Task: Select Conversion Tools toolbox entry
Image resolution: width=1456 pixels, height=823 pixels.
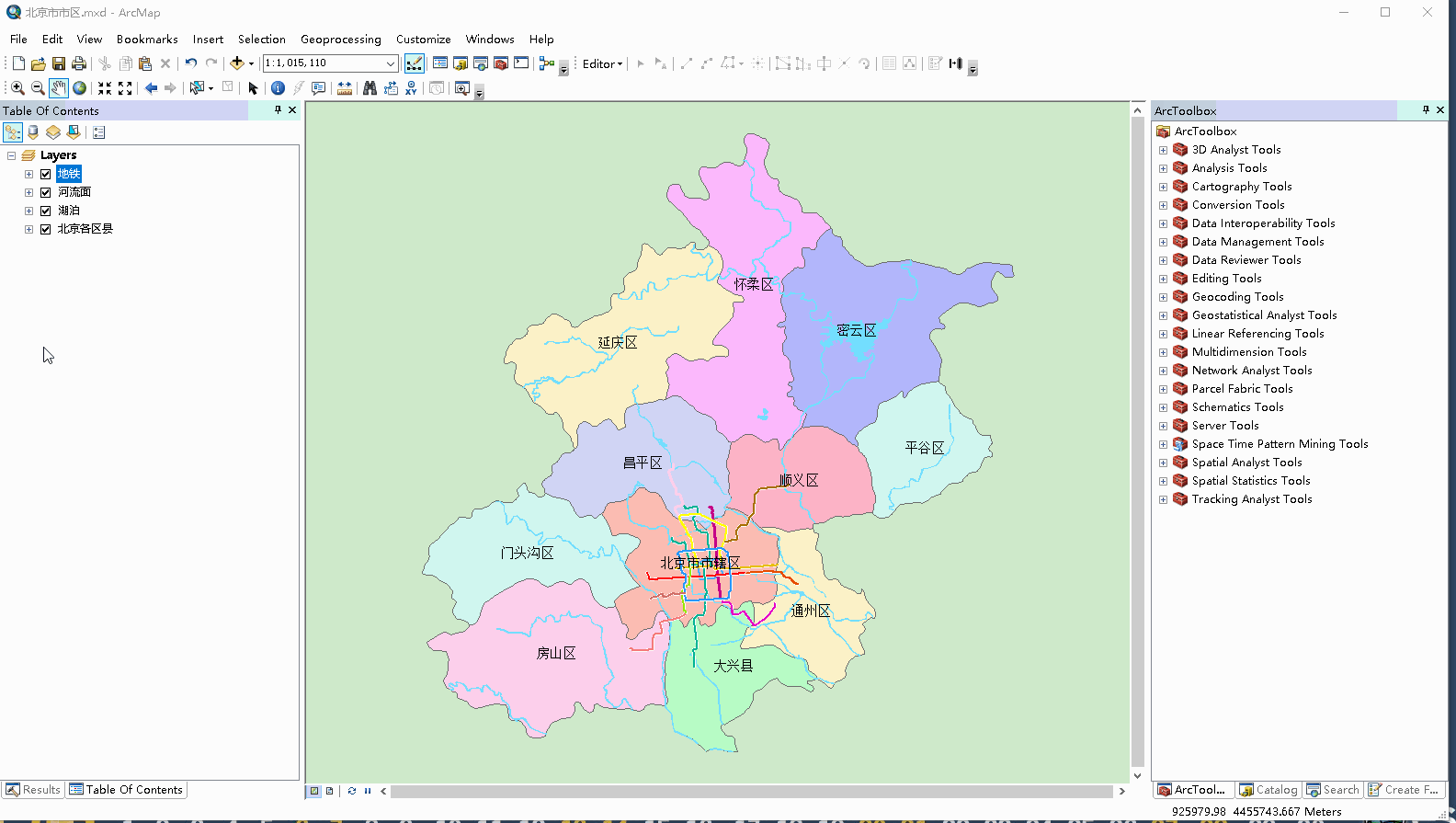Action: point(1238,205)
